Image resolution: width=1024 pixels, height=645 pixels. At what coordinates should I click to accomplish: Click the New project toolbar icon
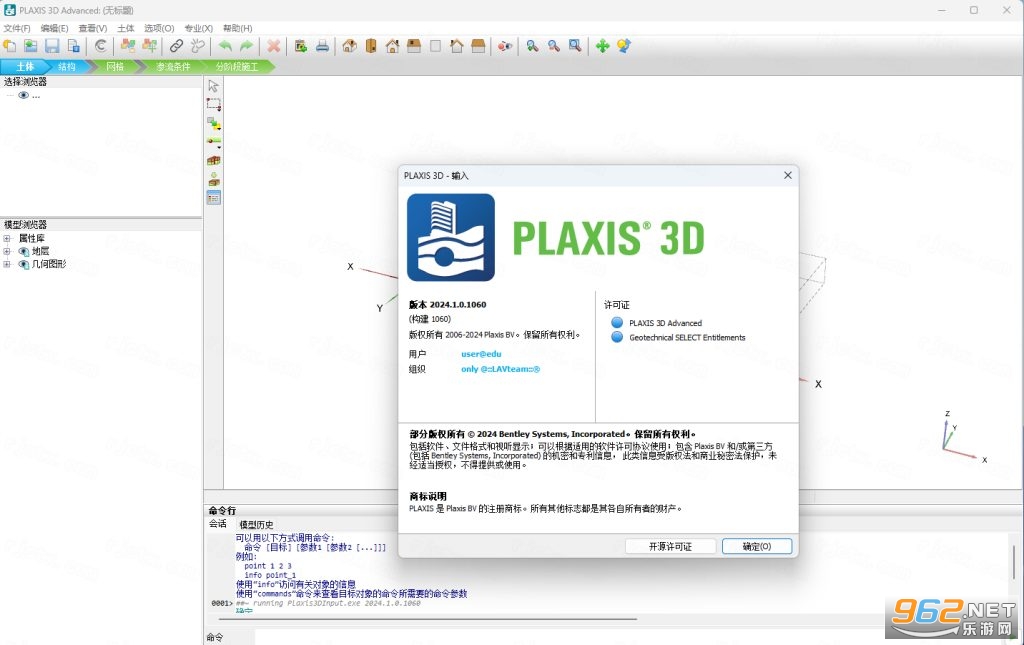tap(10, 46)
